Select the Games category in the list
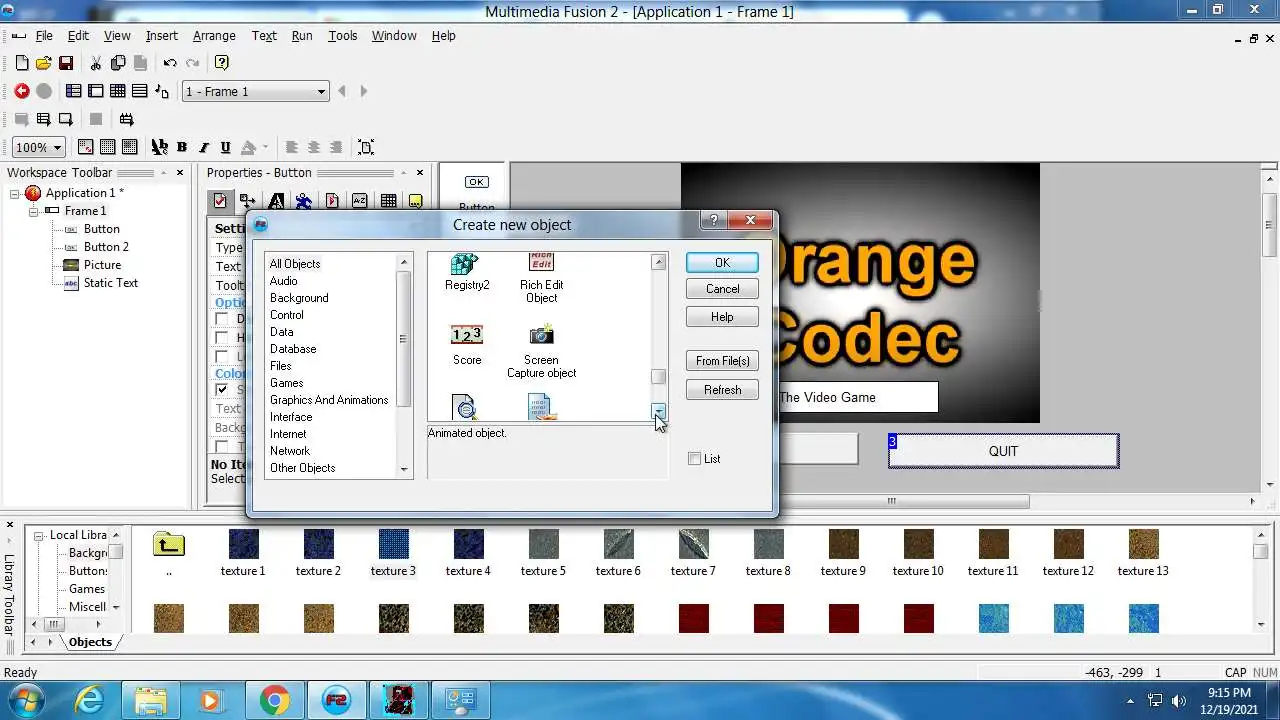This screenshot has height=720, width=1280. (287, 383)
